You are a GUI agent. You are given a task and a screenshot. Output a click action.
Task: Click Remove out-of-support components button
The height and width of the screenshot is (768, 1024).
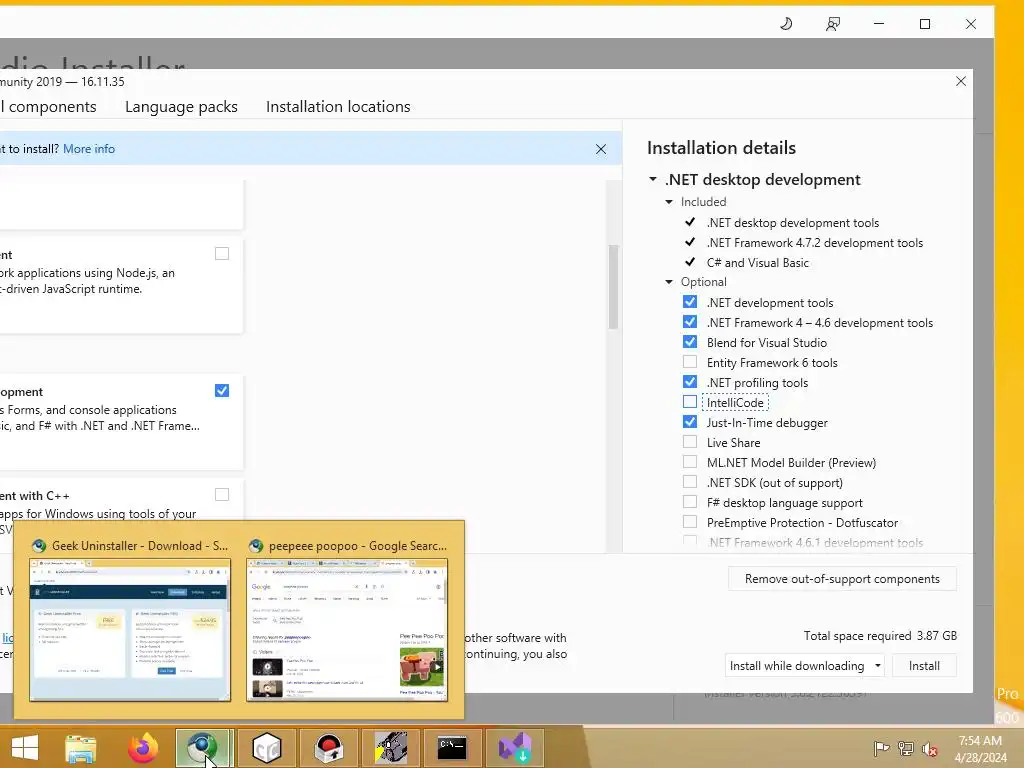tap(842, 579)
